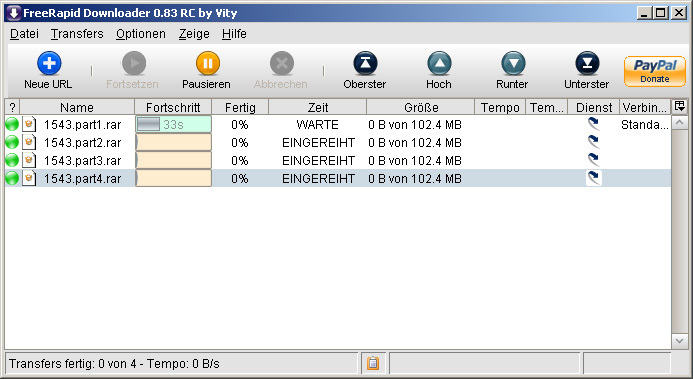Select file 1543.part2.rar

point(82,143)
